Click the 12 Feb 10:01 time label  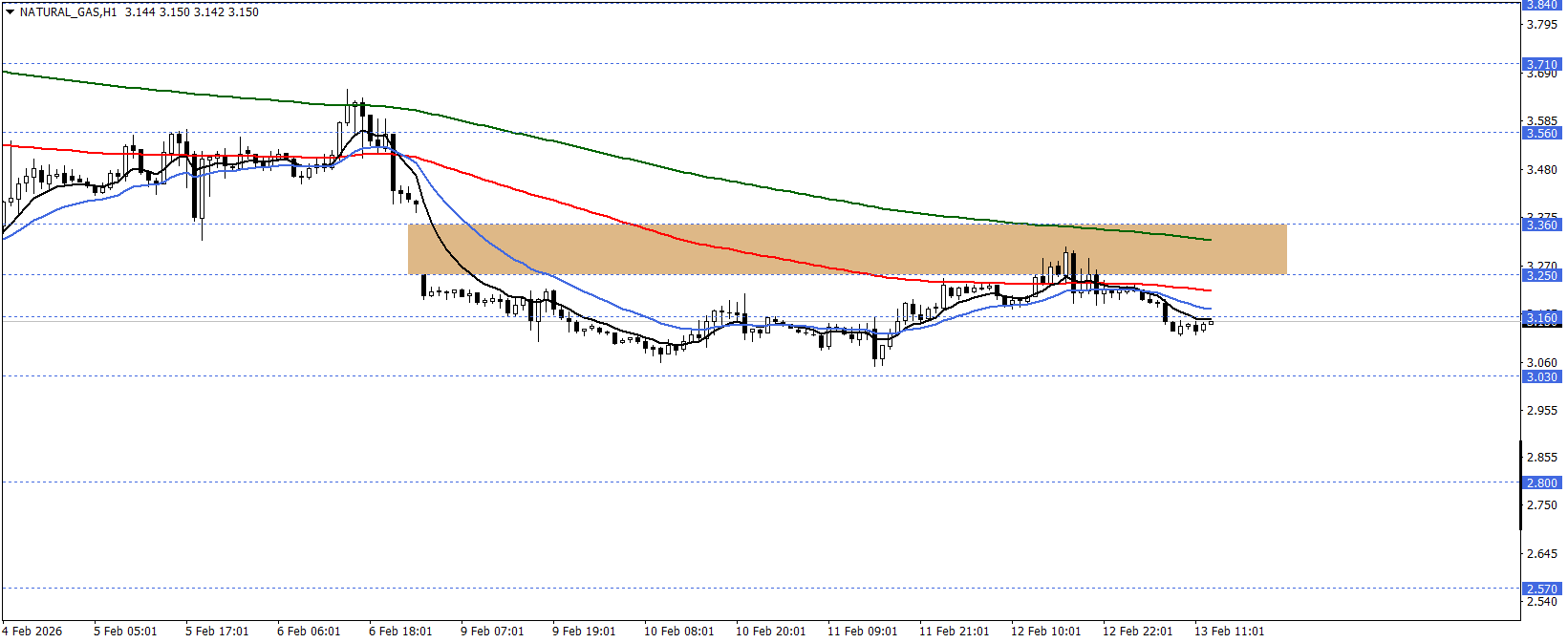[1045, 632]
